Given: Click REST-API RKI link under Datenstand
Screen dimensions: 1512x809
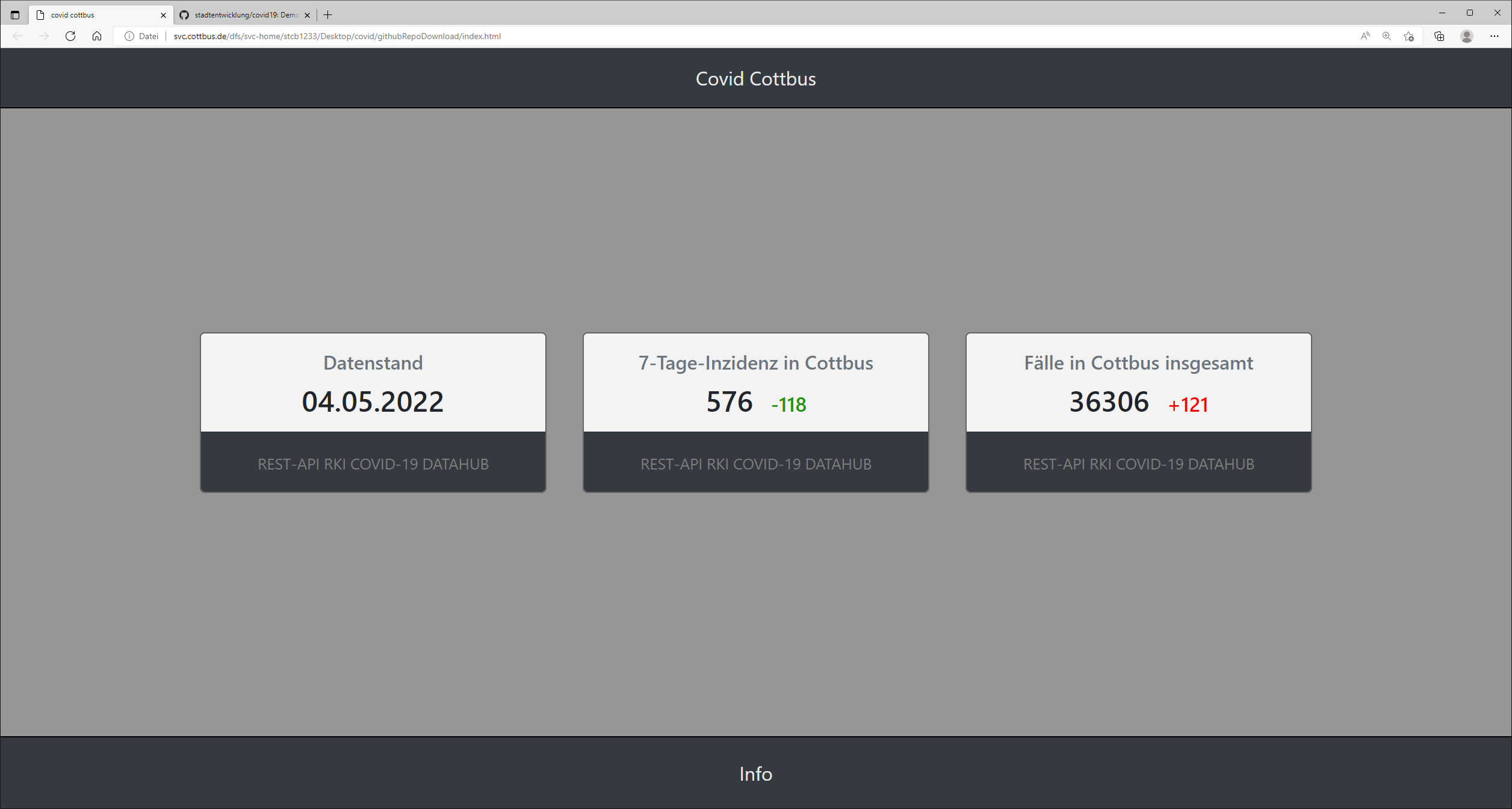Looking at the screenshot, I should click(373, 464).
